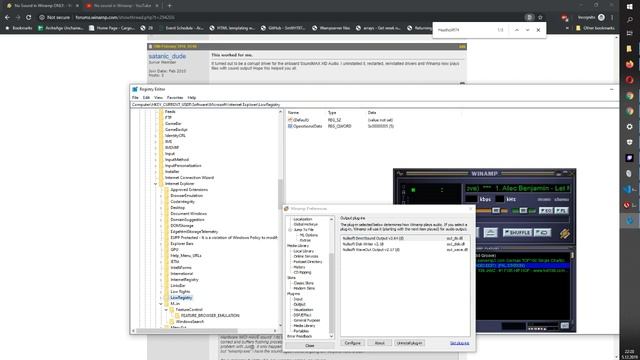Viewport: 640px width, 360px height.
Task: Click Configure in Winamp Preferences
Action: coord(352,343)
